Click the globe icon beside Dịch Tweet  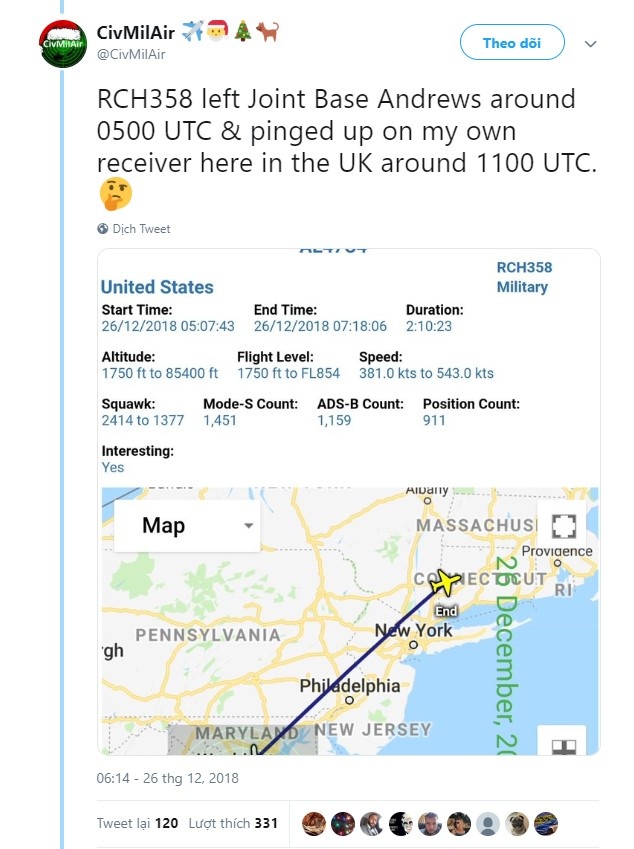pyautogui.click(x=103, y=229)
